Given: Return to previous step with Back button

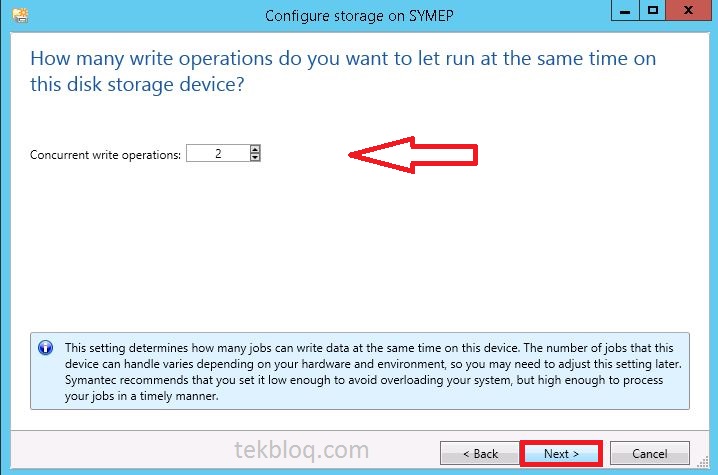Looking at the screenshot, I should click(480, 453).
